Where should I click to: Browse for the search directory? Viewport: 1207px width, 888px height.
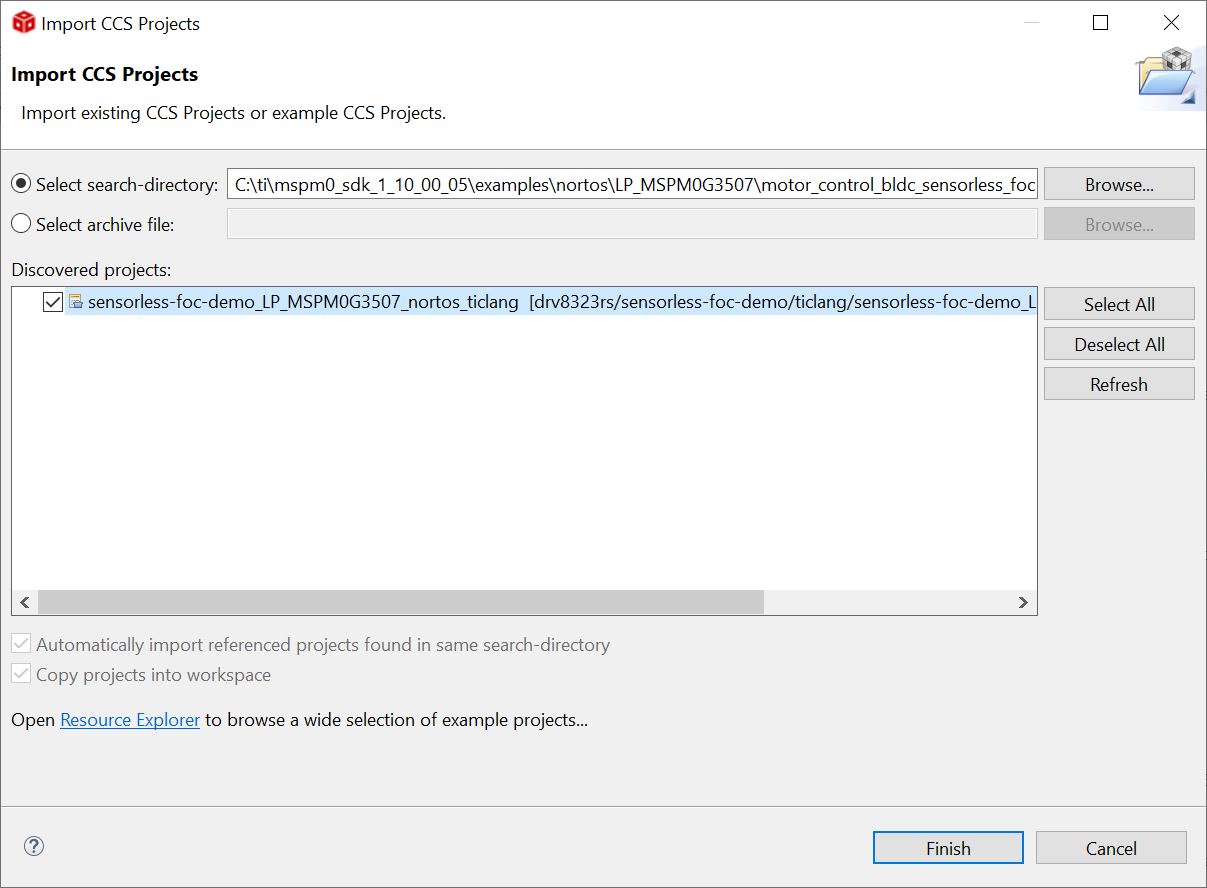pyautogui.click(x=1118, y=184)
